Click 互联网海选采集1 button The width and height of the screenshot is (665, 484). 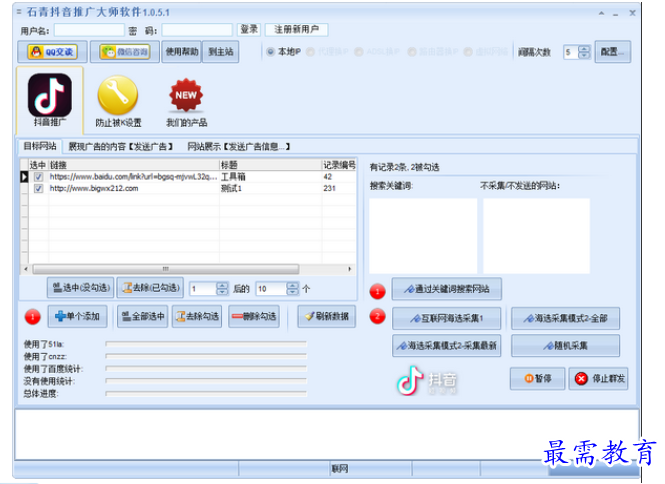pos(447,319)
